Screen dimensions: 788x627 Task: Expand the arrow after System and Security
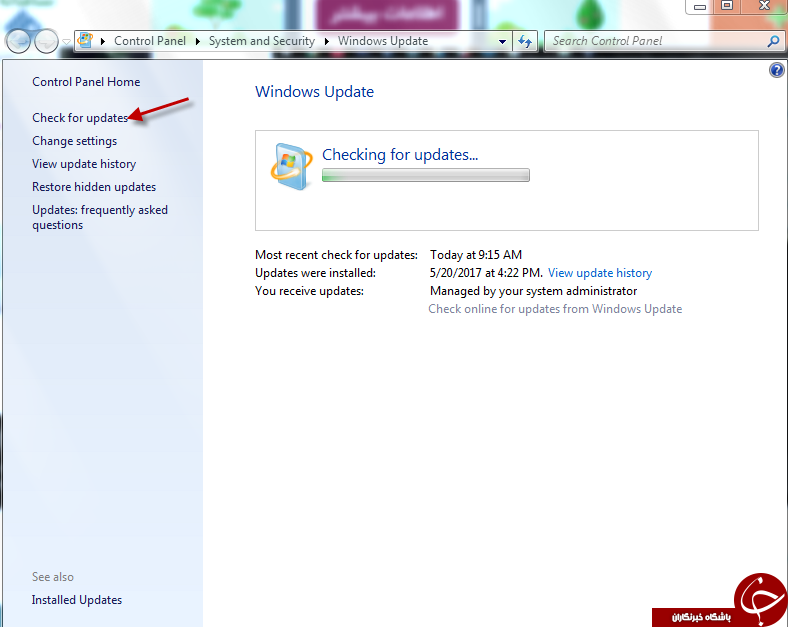(327, 41)
